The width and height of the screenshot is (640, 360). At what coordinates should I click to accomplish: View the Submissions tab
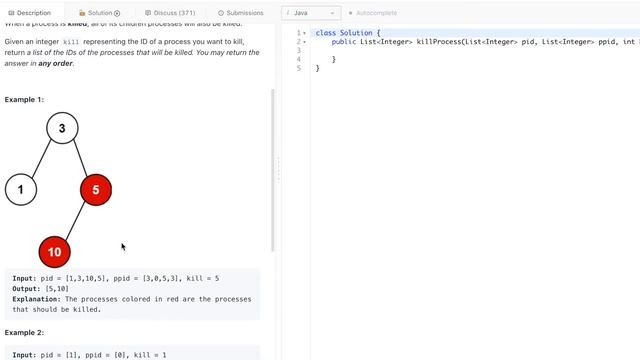pos(241,13)
